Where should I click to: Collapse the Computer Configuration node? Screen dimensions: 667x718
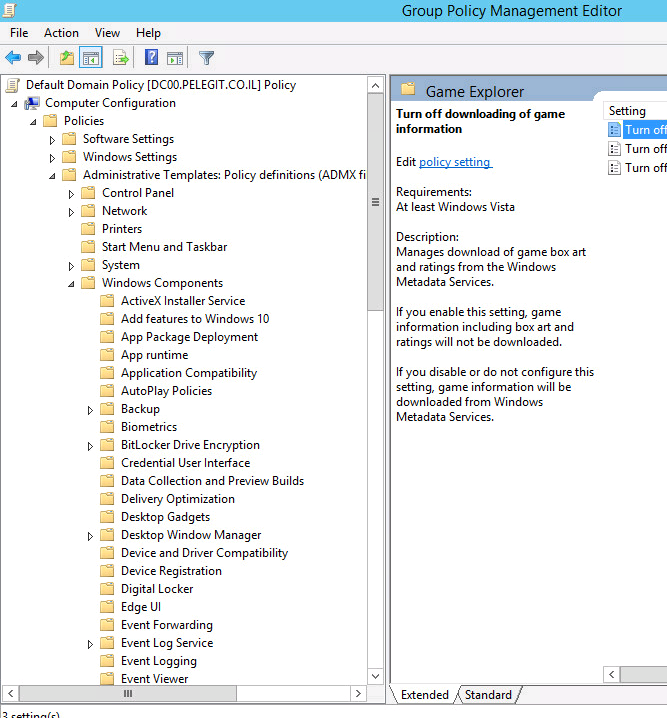(14, 104)
